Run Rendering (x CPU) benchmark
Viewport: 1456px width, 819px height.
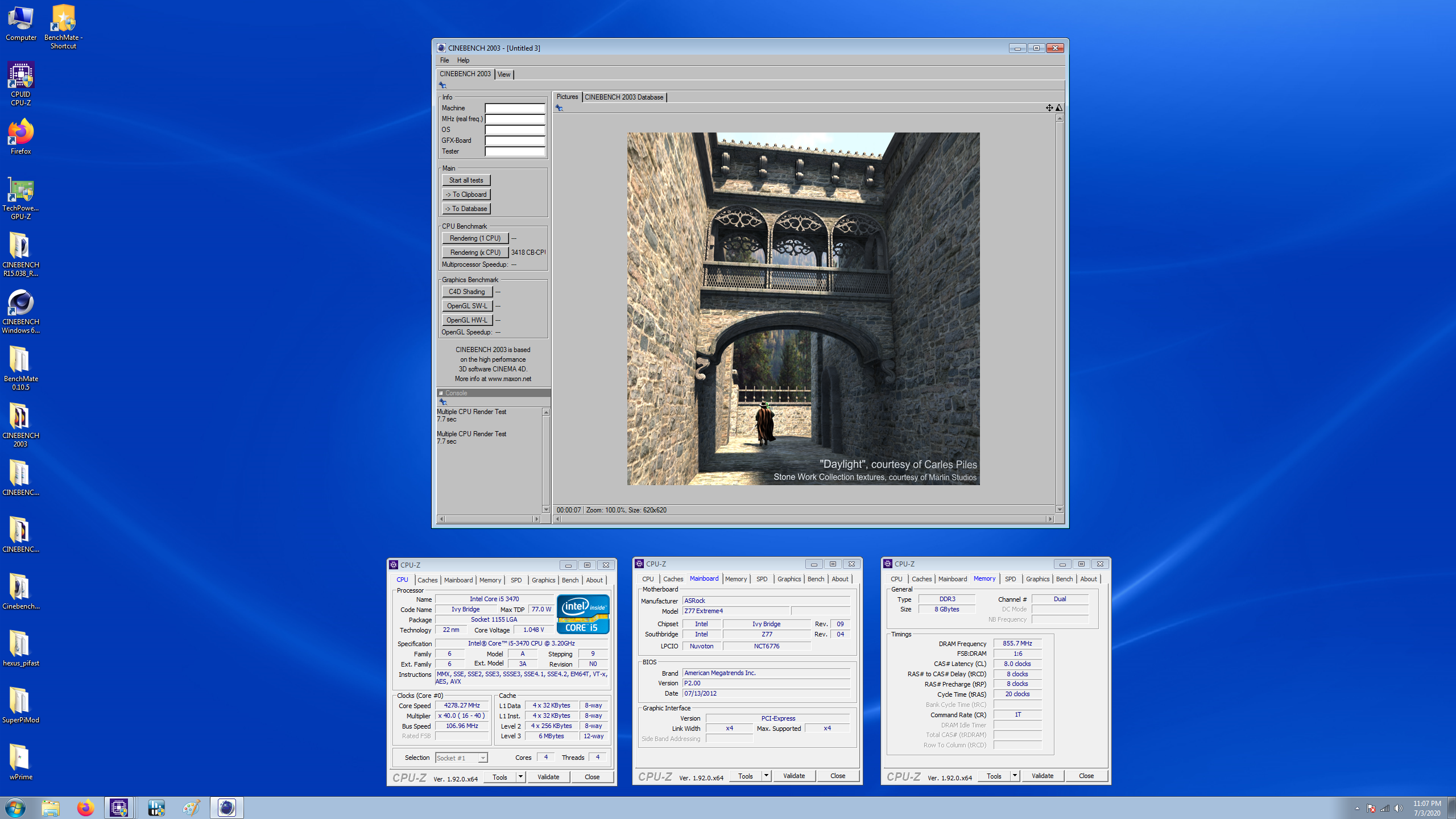tap(475, 253)
